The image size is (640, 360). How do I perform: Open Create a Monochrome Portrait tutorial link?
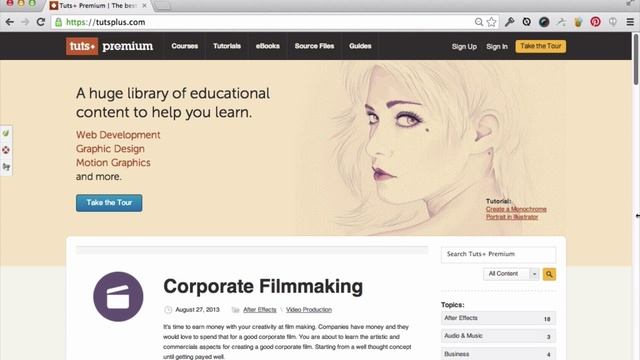click(516, 213)
